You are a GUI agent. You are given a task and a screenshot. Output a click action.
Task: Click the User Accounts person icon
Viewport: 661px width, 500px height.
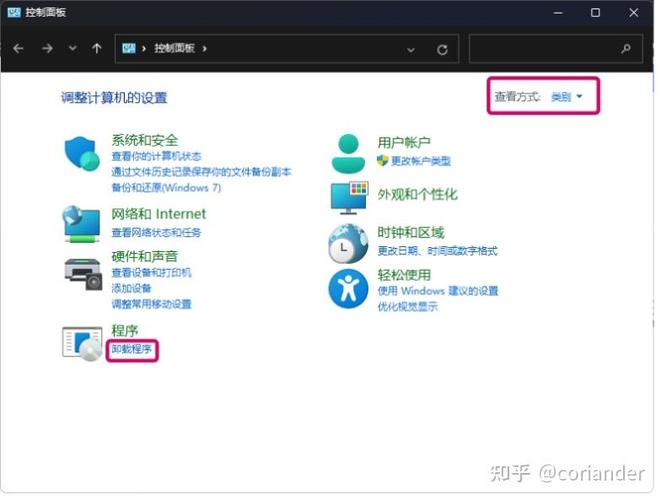(x=348, y=153)
